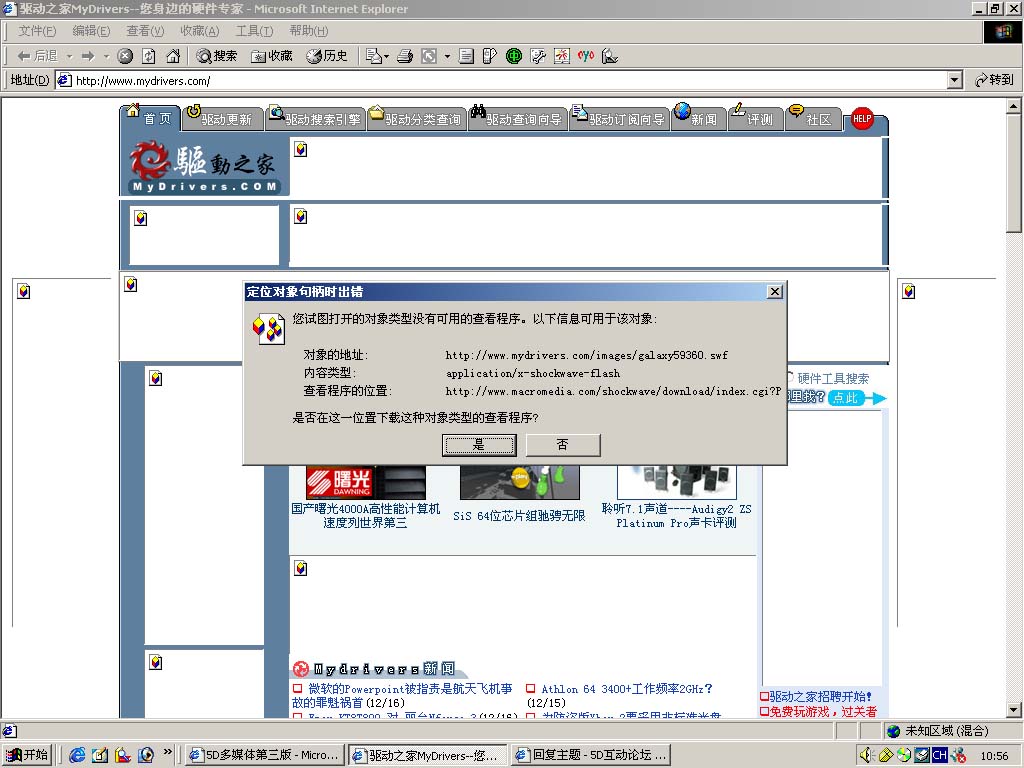Click 是 (Yes) in the error dialog
Viewport: 1024px width, 768px height.
pyautogui.click(x=479, y=445)
